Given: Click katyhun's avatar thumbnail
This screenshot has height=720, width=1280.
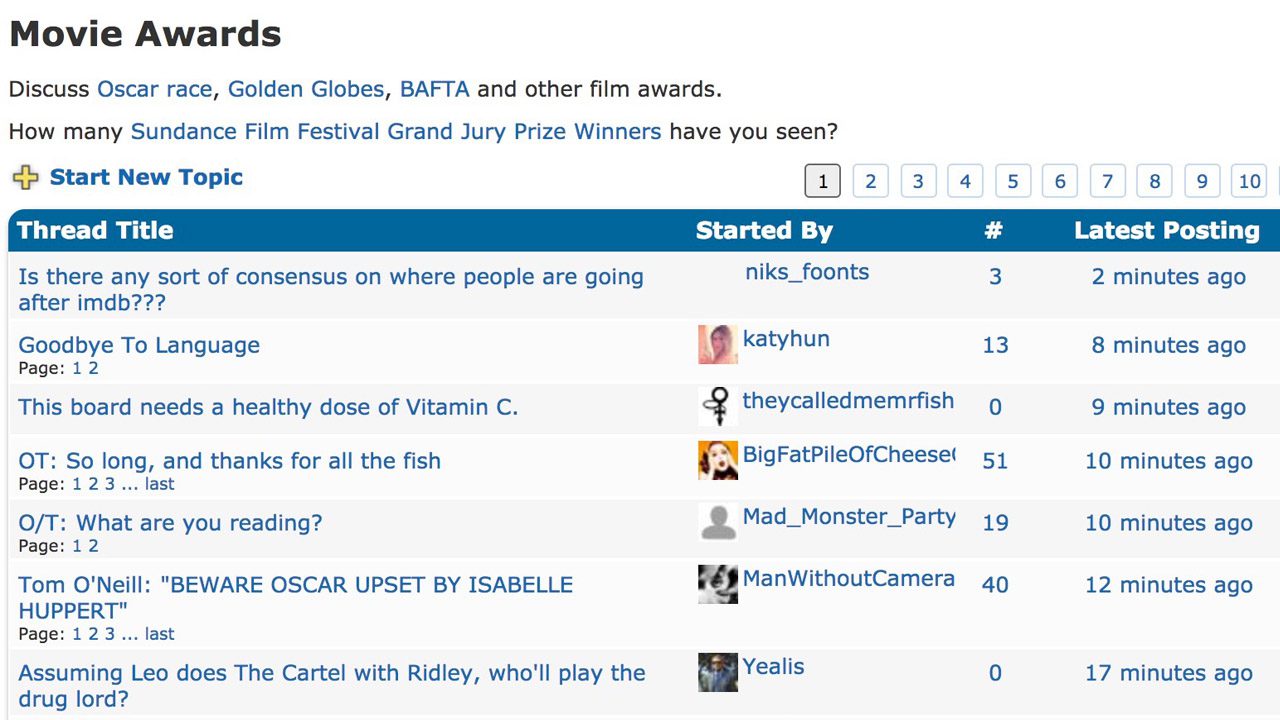Looking at the screenshot, I should click(x=717, y=344).
